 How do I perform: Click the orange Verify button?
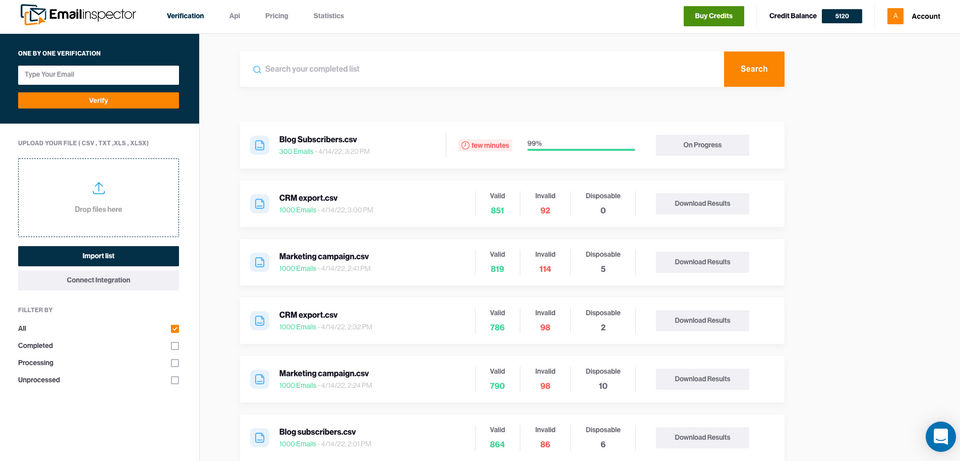tap(98, 100)
